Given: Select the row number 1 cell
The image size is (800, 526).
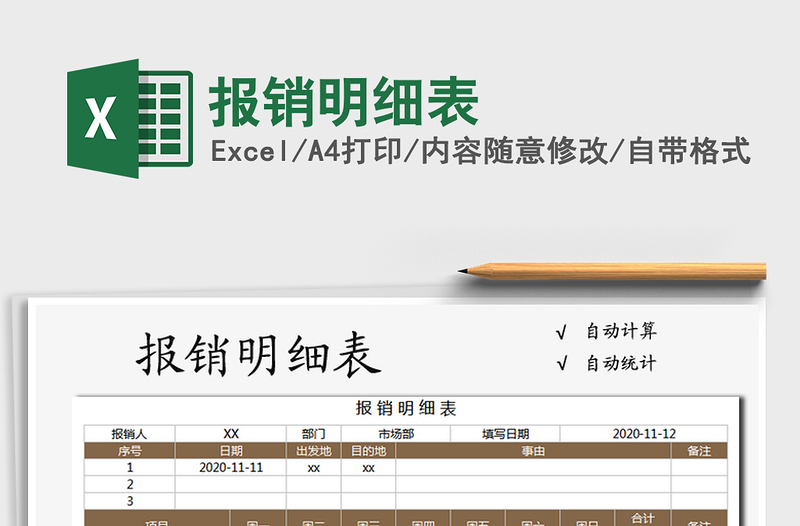Looking at the screenshot, I should 130,467.
